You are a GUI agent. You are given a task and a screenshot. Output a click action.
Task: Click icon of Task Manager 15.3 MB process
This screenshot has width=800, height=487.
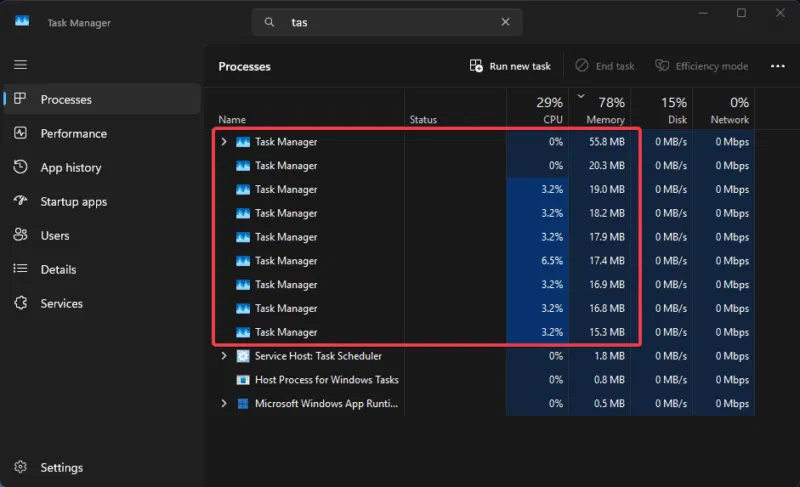point(243,332)
